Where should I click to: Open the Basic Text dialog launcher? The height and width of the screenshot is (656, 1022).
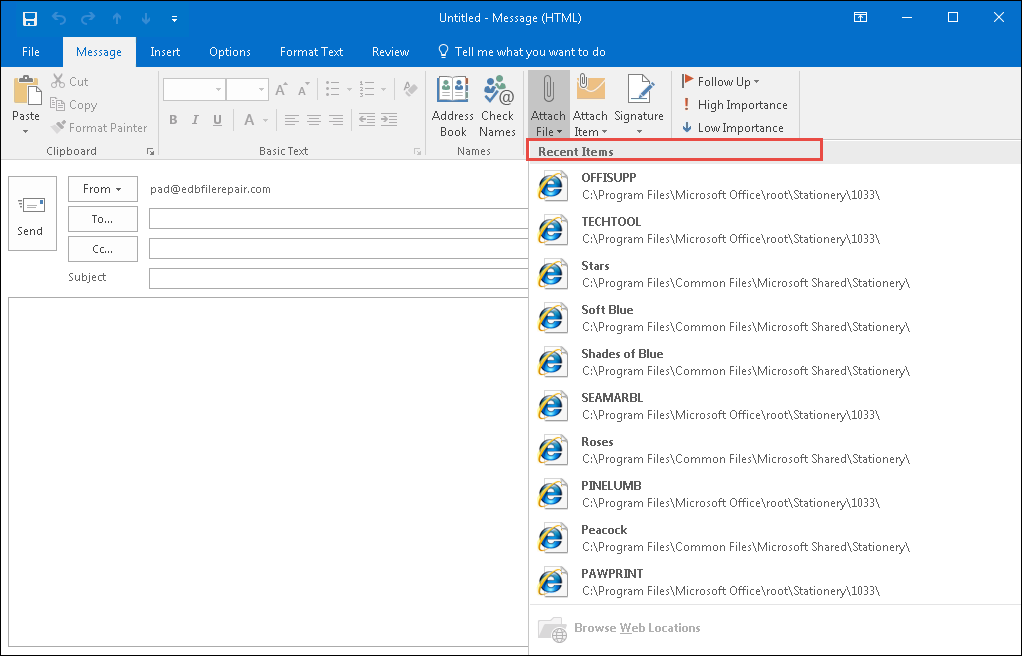tap(417, 152)
